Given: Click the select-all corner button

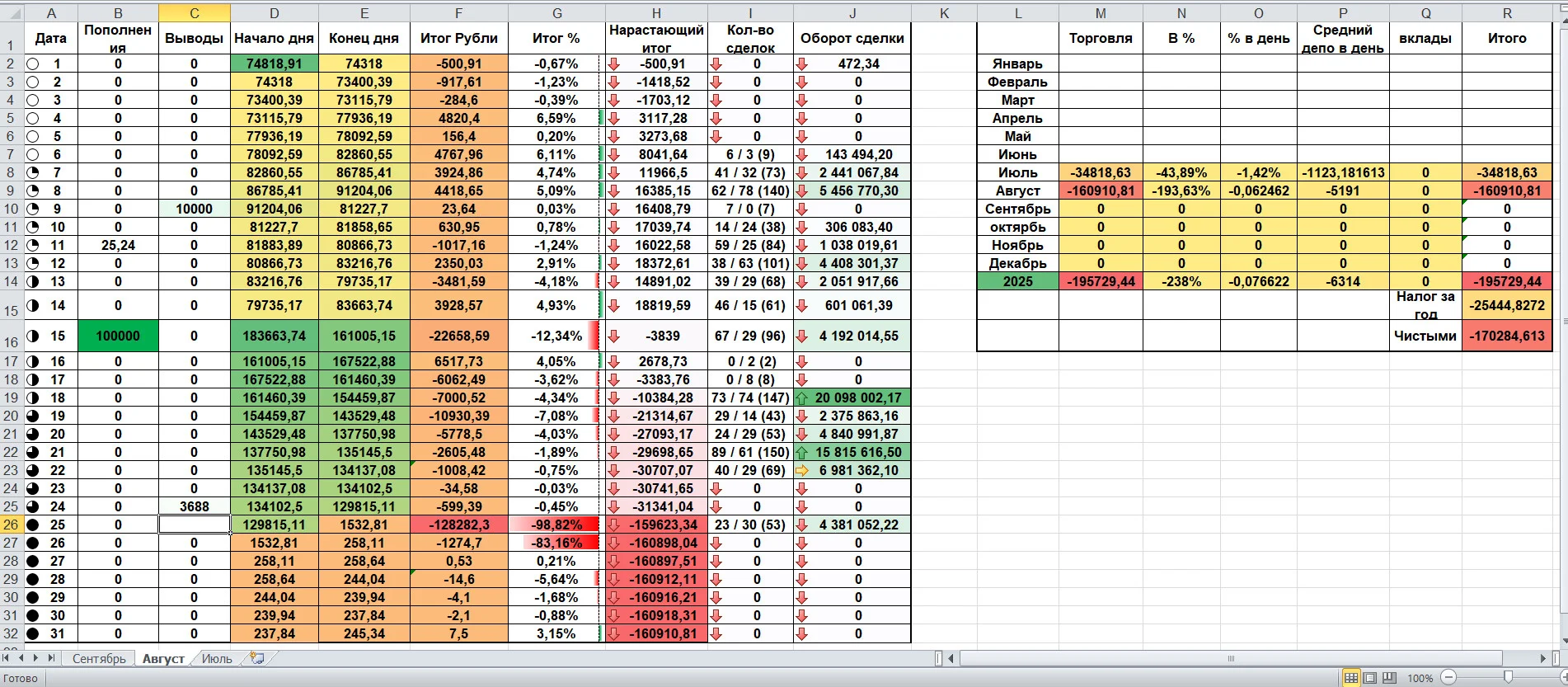Looking at the screenshot, I should (12, 13).
